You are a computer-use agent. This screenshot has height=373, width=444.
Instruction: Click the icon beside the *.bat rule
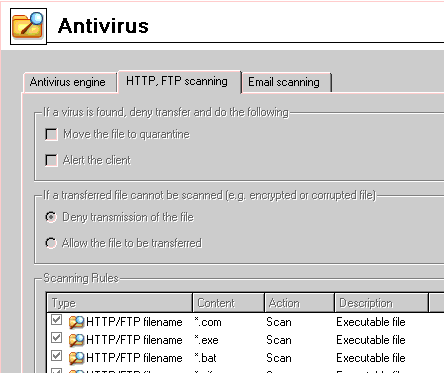(76, 358)
